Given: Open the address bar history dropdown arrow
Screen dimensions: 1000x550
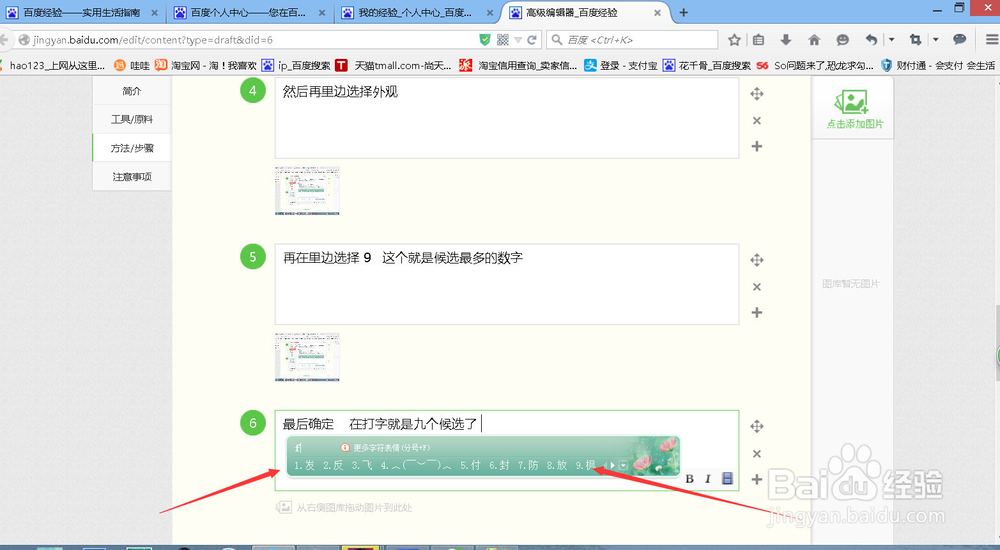Looking at the screenshot, I should pos(518,40).
